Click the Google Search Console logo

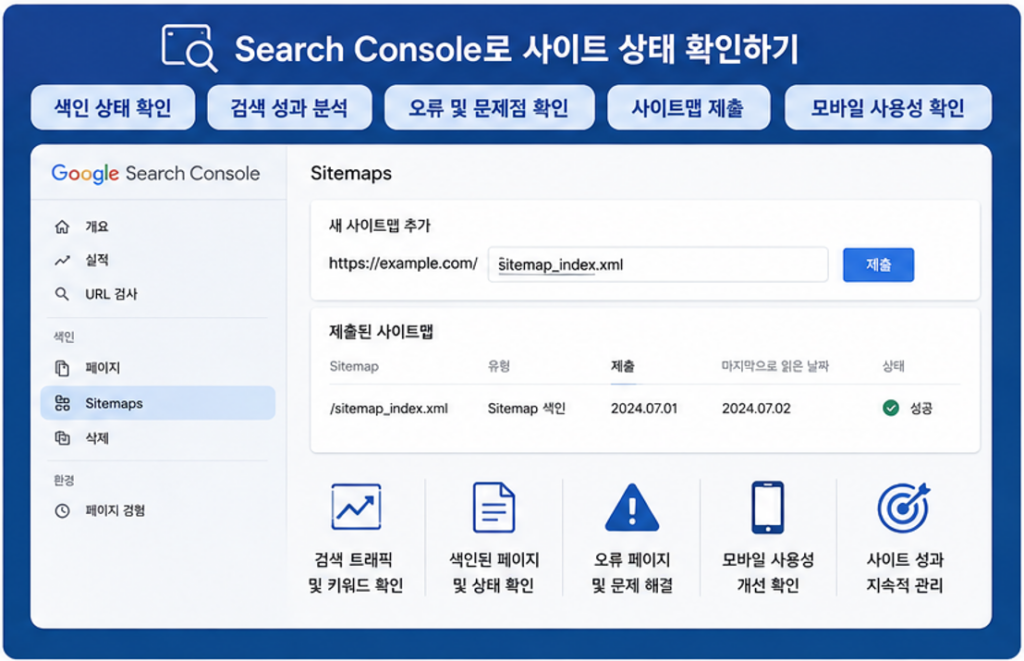(x=155, y=173)
